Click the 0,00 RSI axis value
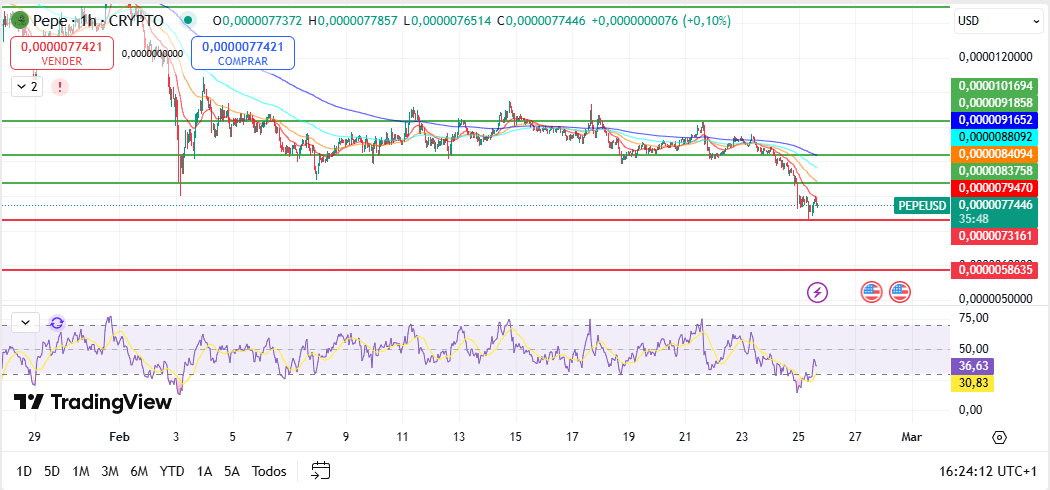1050x490 pixels. (971, 410)
